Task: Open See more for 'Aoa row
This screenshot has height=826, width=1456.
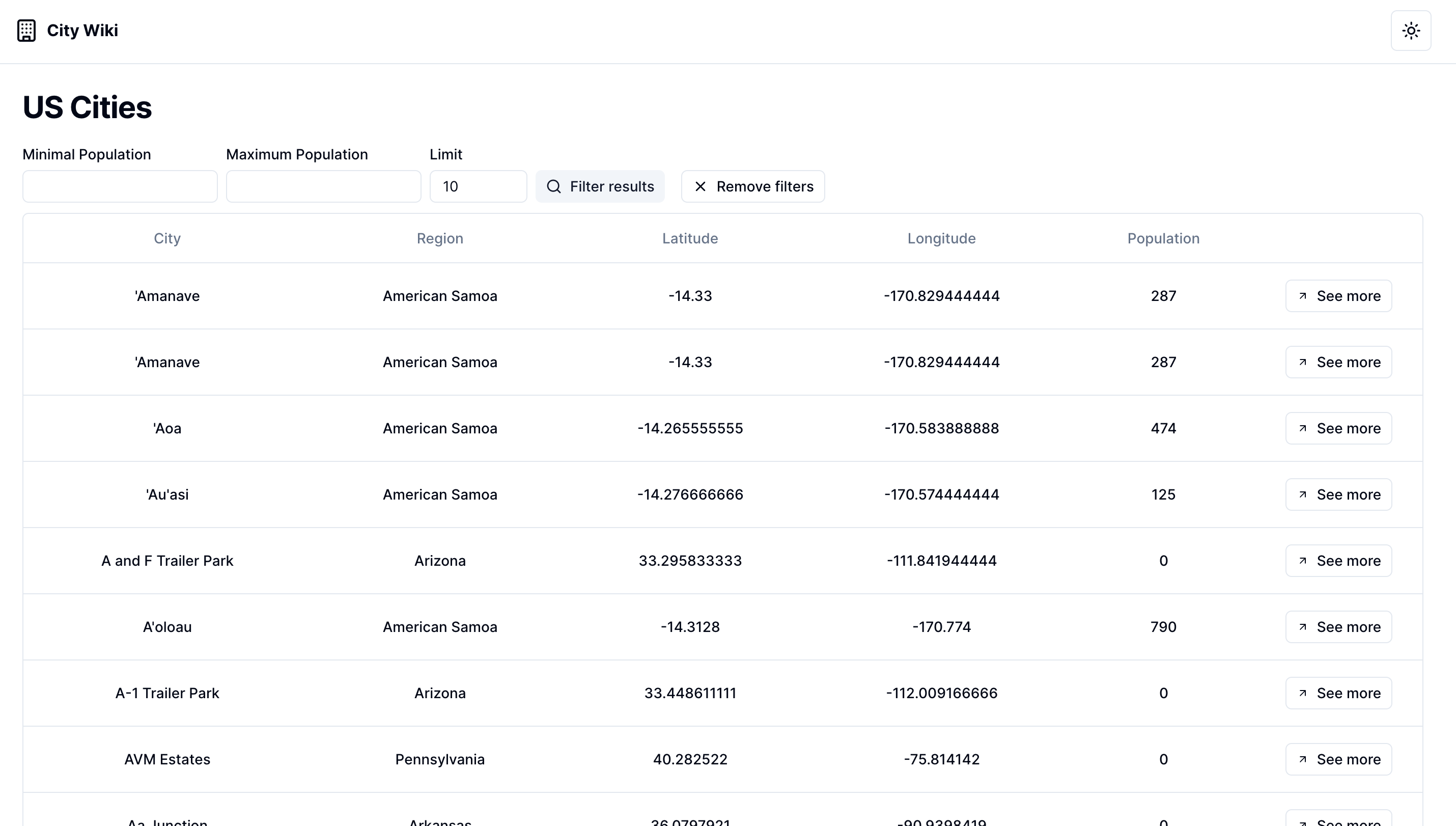Action: pos(1338,428)
